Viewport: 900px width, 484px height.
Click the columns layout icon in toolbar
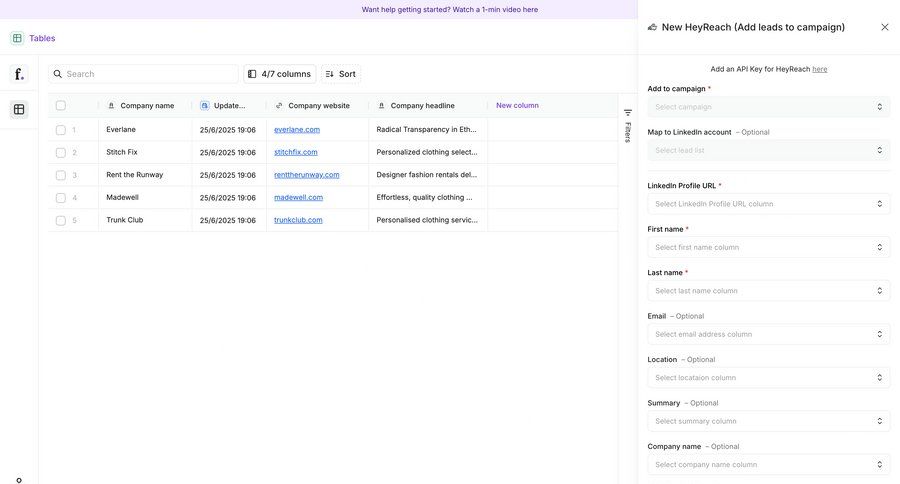coord(252,74)
